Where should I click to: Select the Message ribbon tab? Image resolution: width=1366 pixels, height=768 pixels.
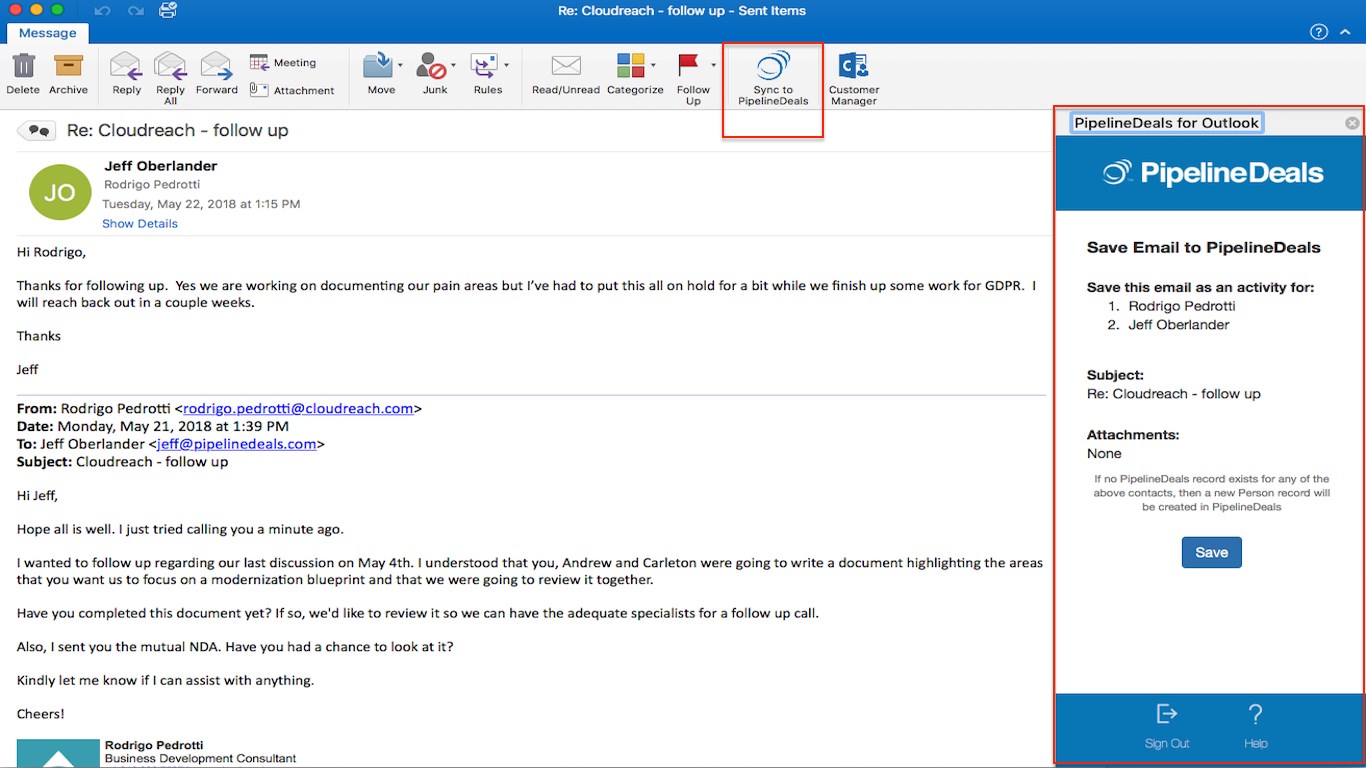(x=47, y=33)
